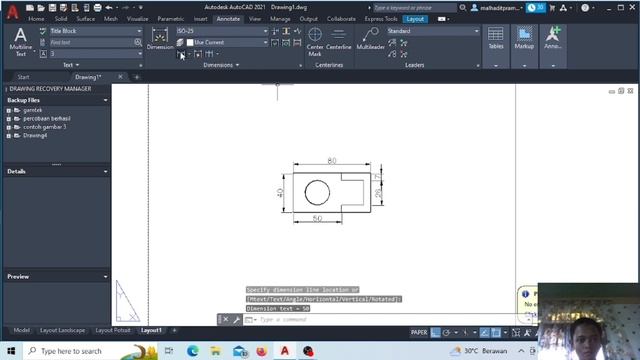Screen dimensions: 640x360
Task: Expand the Text panel title dropdown
Action: [71, 65]
